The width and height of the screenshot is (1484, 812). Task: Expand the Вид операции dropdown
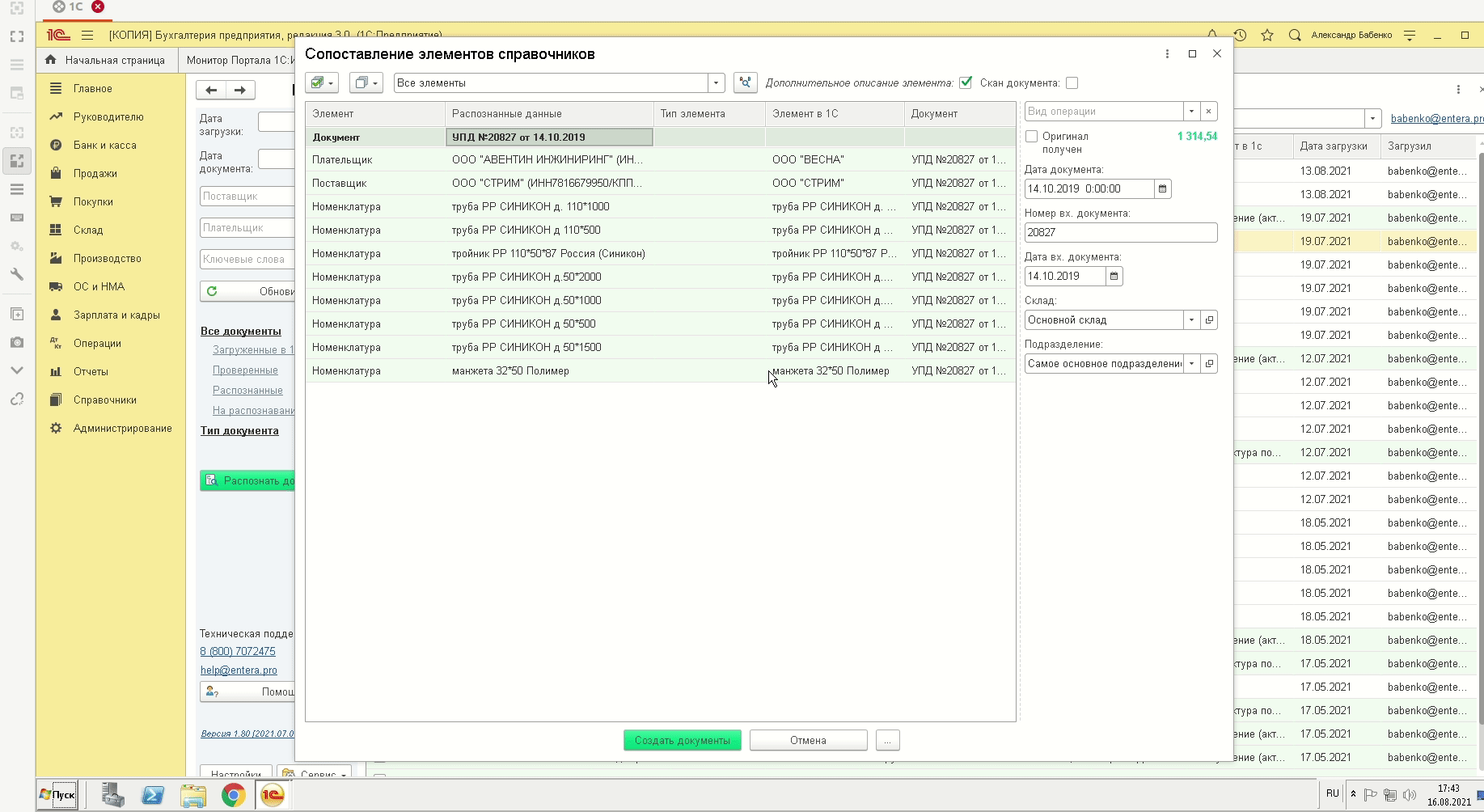1191,111
